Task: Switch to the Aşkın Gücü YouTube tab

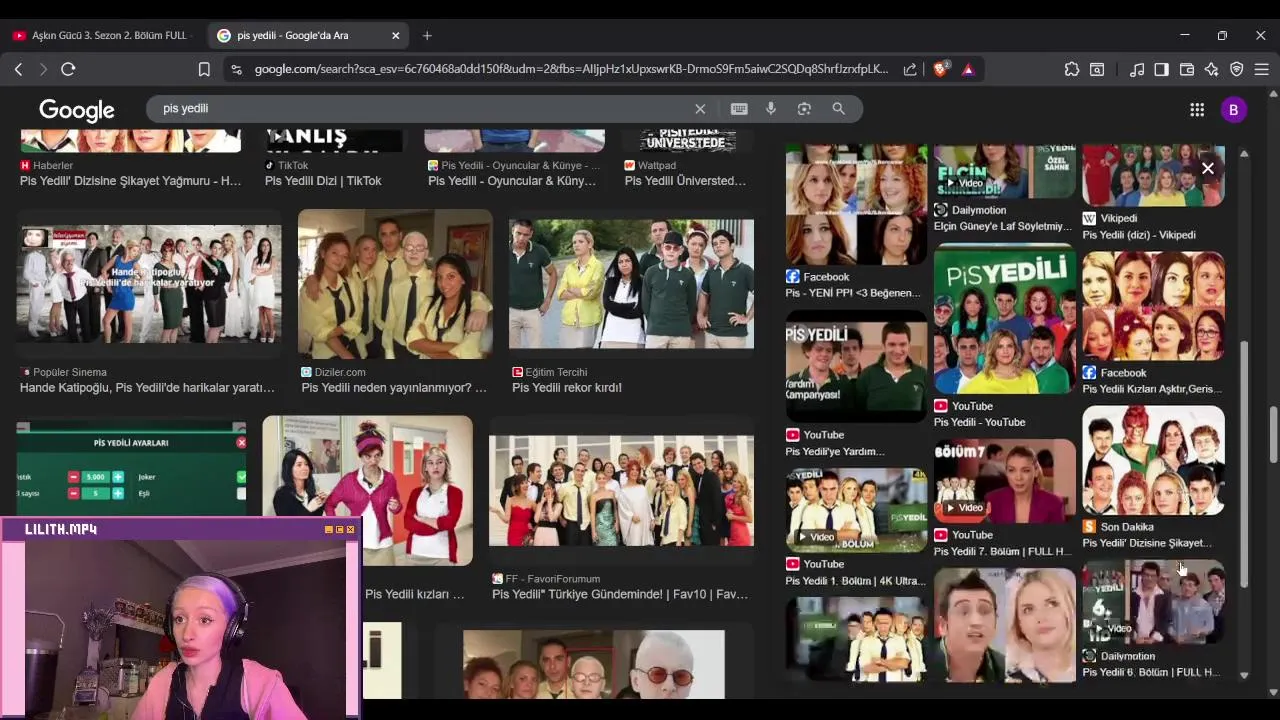Action: (x=103, y=35)
